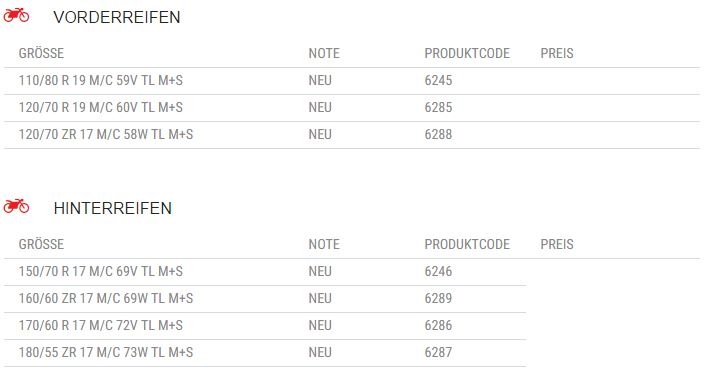Click product code 6287
The width and height of the screenshot is (711, 376).
click(x=438, y=352)
